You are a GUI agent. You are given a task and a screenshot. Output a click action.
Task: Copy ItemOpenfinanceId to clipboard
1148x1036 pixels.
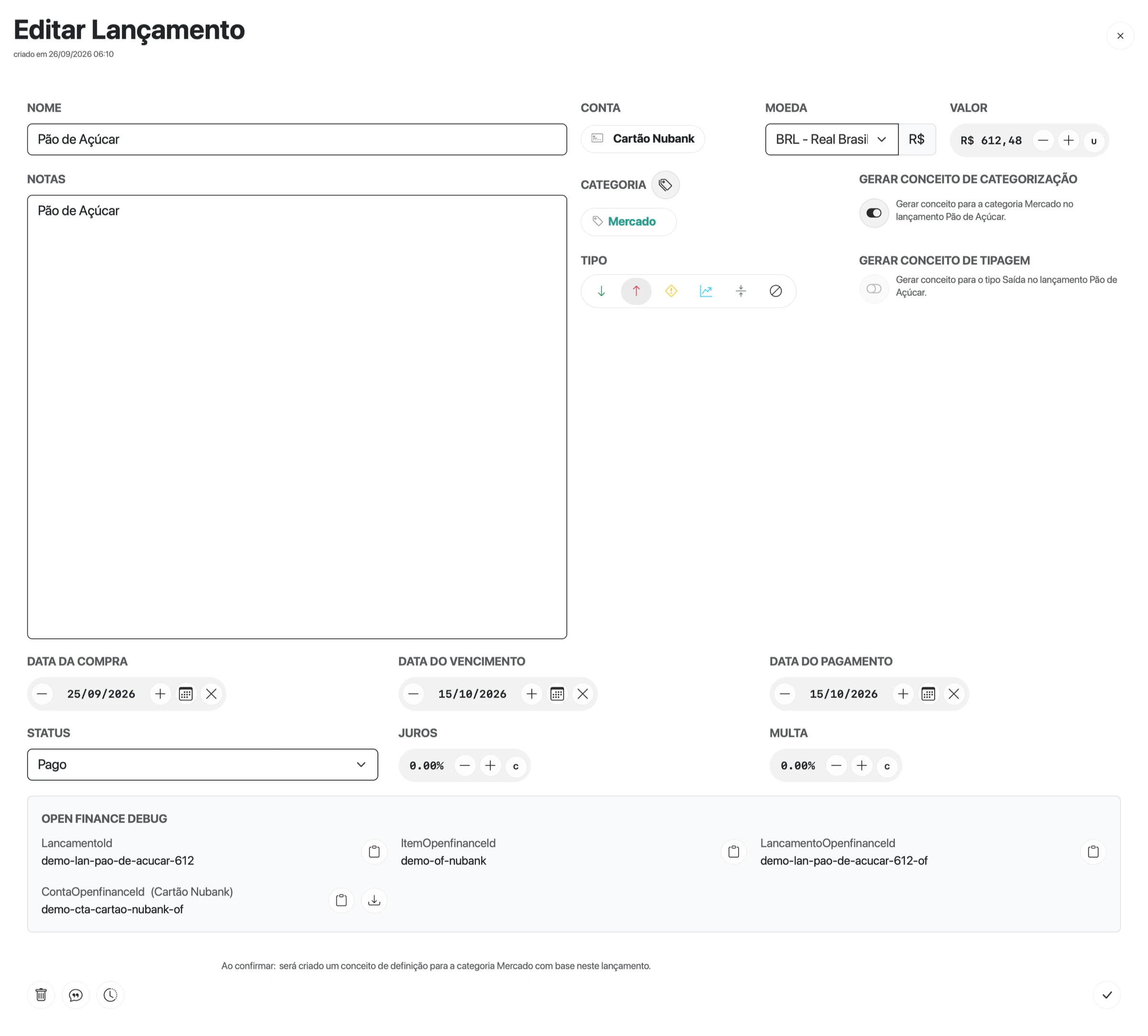[734, 851]
